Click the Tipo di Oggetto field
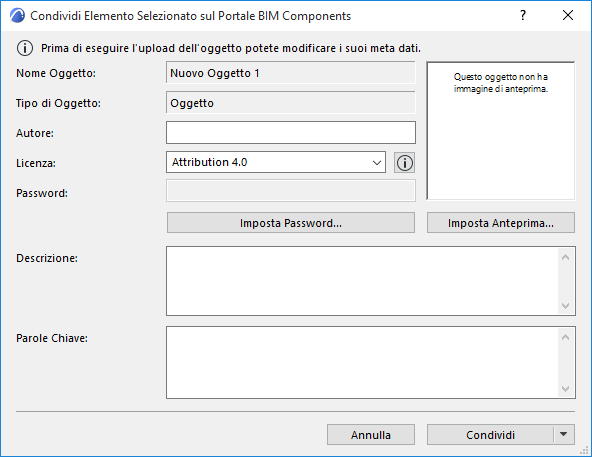 coord(291,103)
